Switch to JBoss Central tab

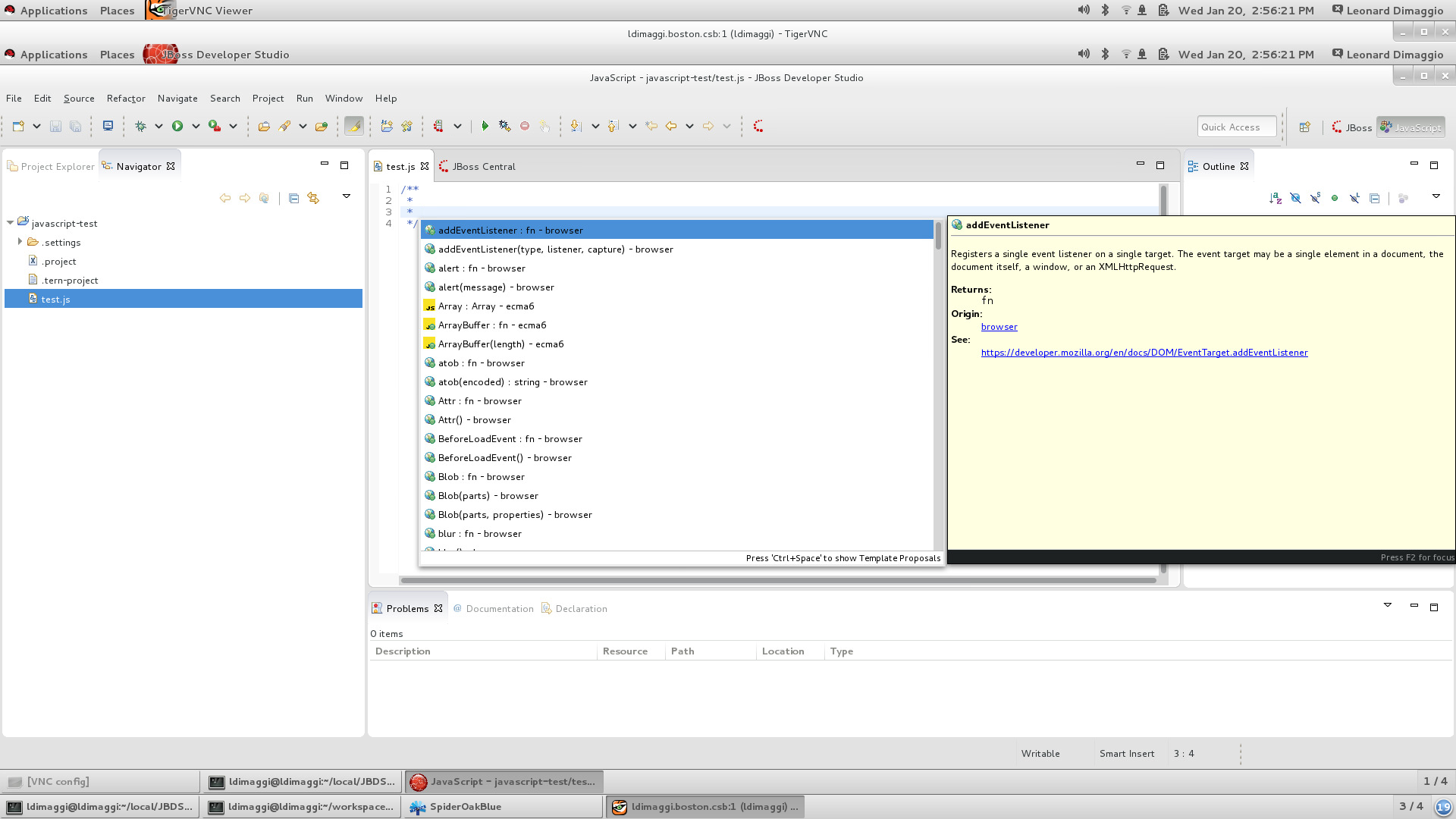pyautogui.click(x=483, y=167)
